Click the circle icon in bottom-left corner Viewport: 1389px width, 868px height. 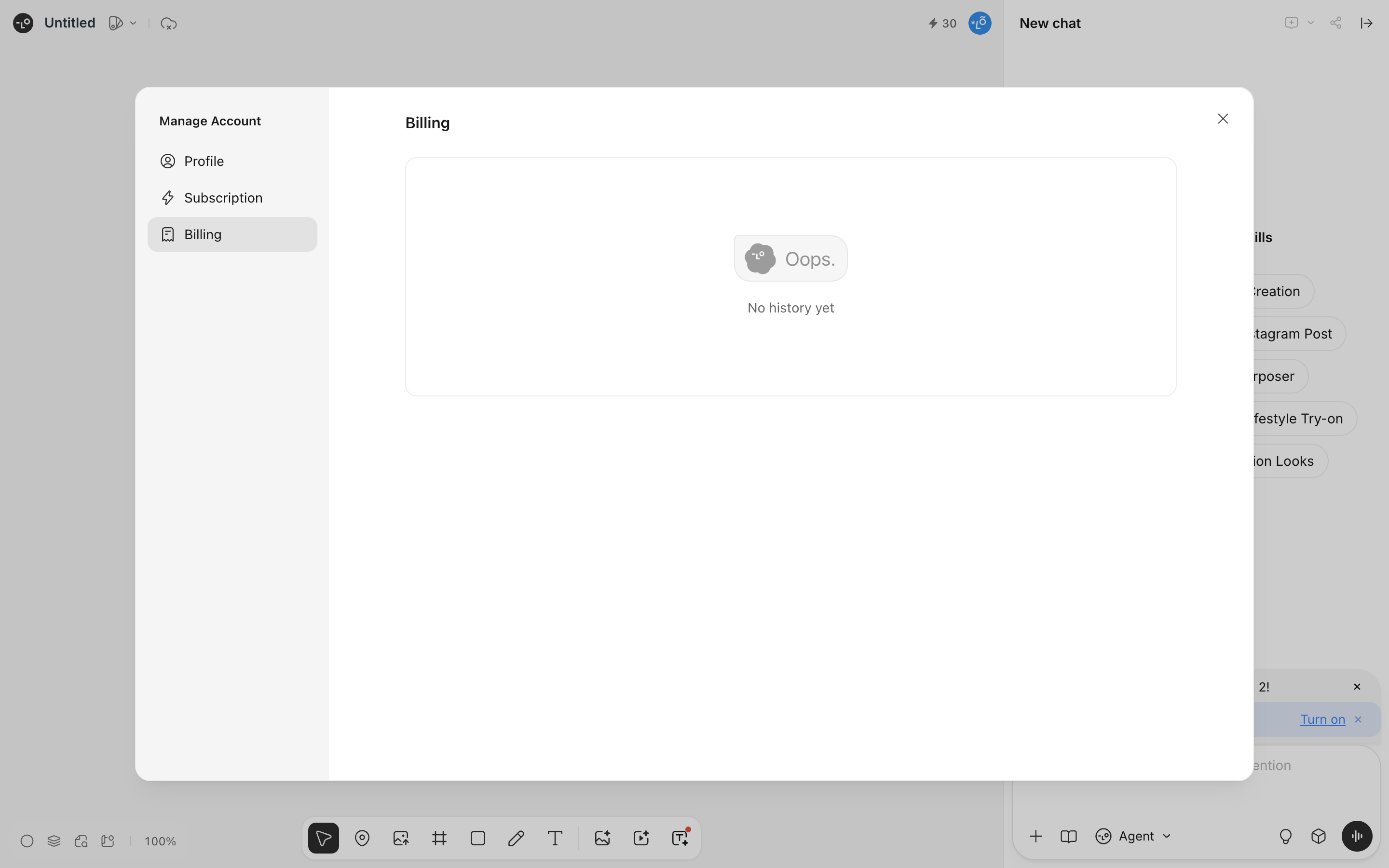pos(27,841)
